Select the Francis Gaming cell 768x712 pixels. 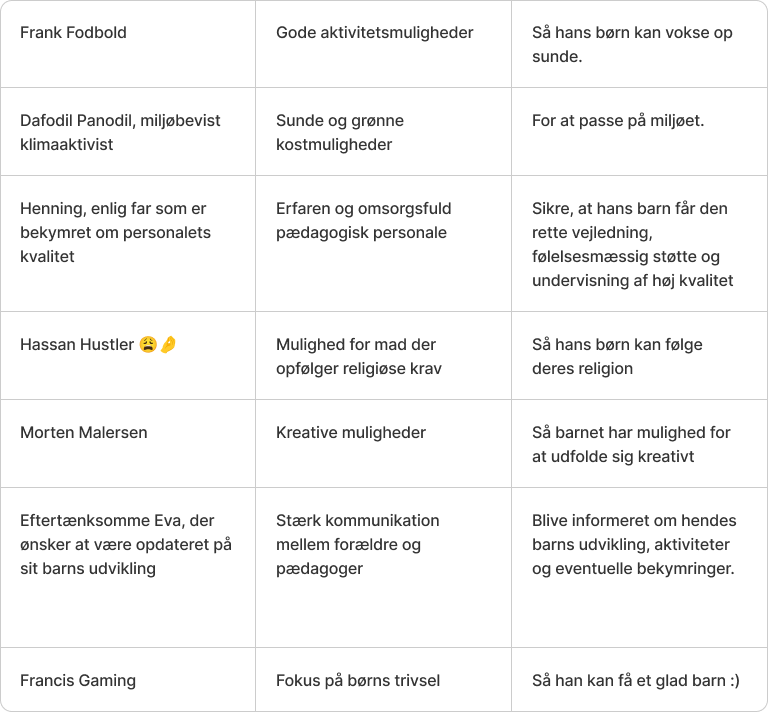[x=128, y=680]
